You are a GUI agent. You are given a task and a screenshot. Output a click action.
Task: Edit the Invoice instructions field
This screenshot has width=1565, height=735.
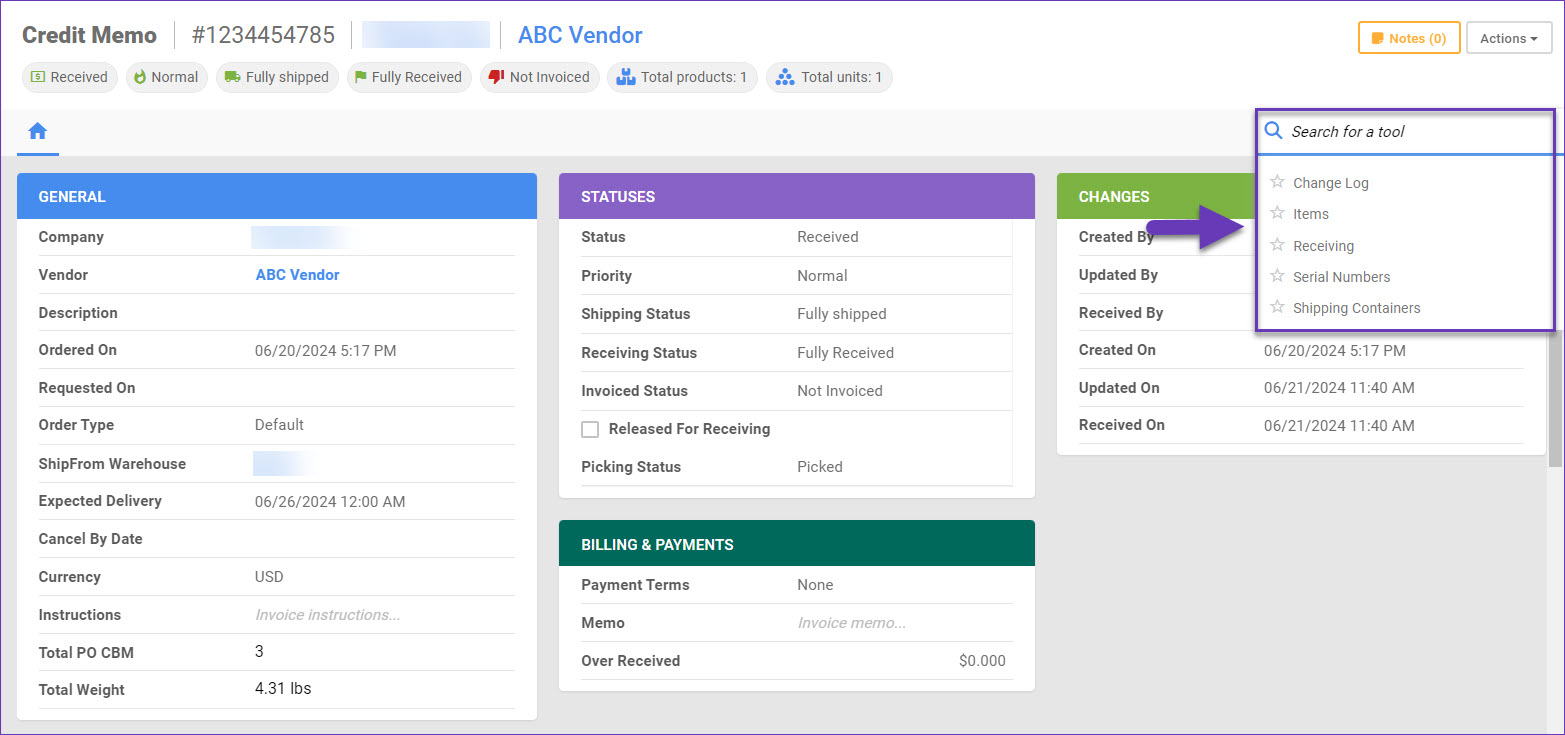click(328, 615)
